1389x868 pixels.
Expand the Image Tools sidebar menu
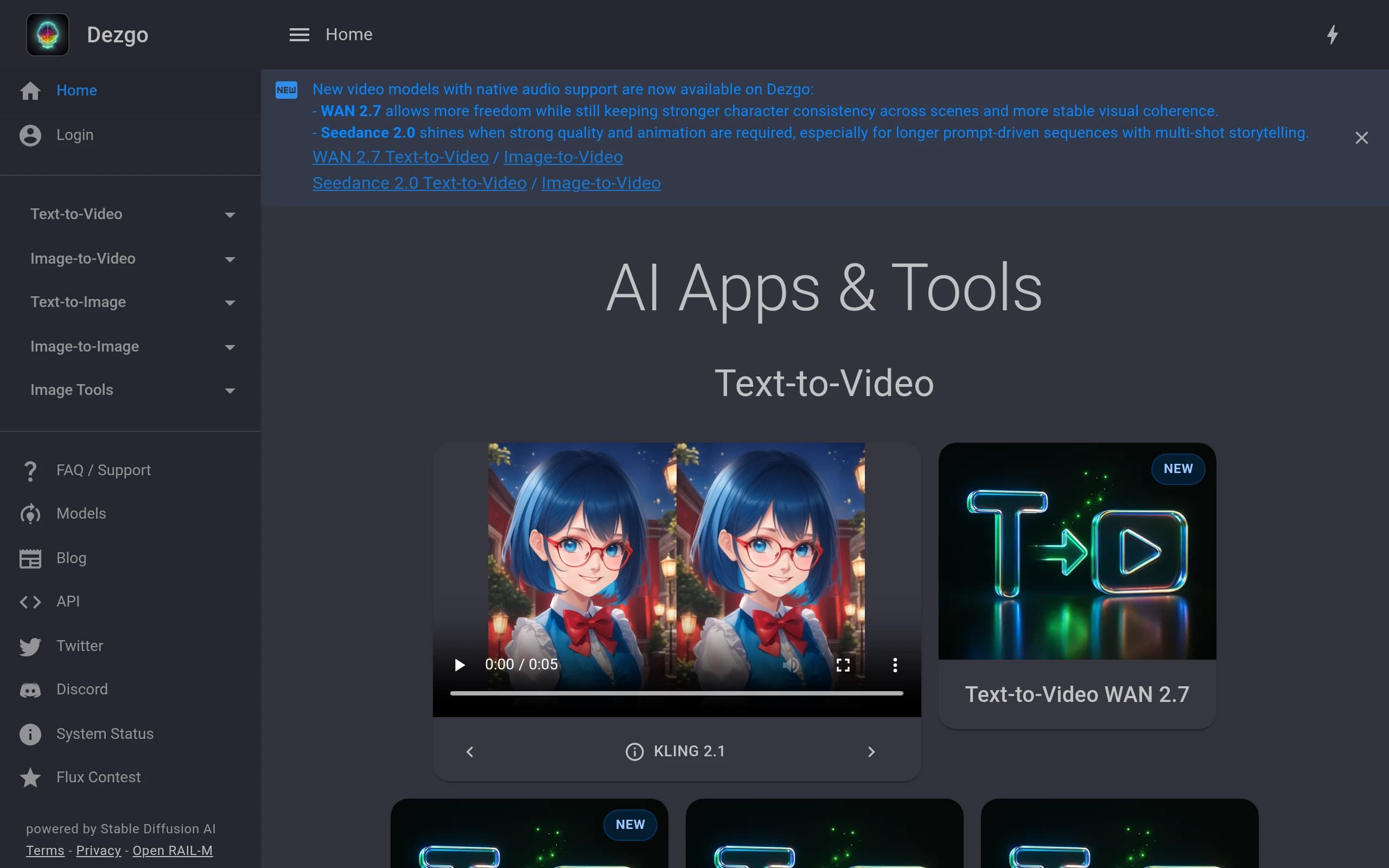131,390
